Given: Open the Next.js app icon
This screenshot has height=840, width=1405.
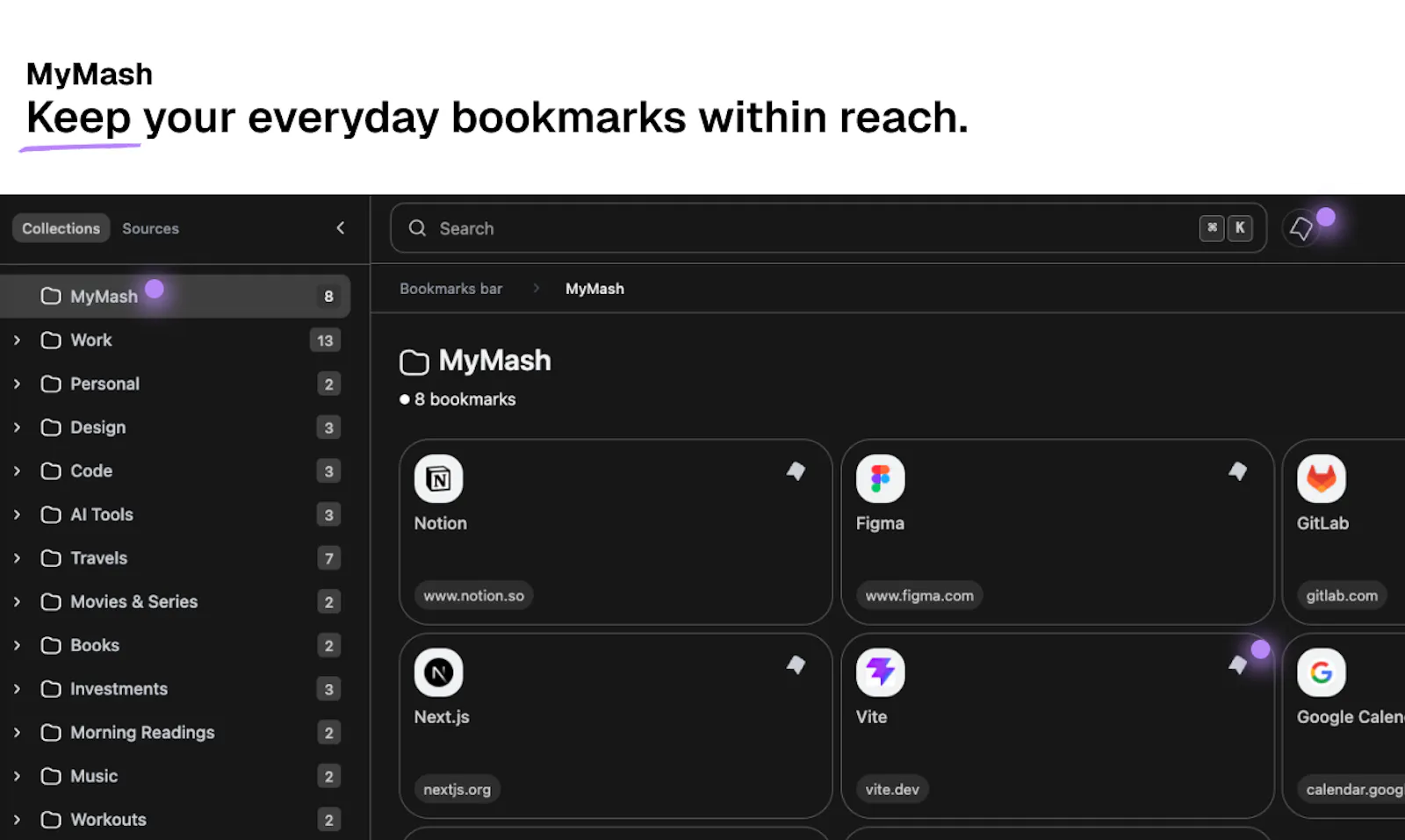Looking at the screenshot, I should click(x=438, y=672).
